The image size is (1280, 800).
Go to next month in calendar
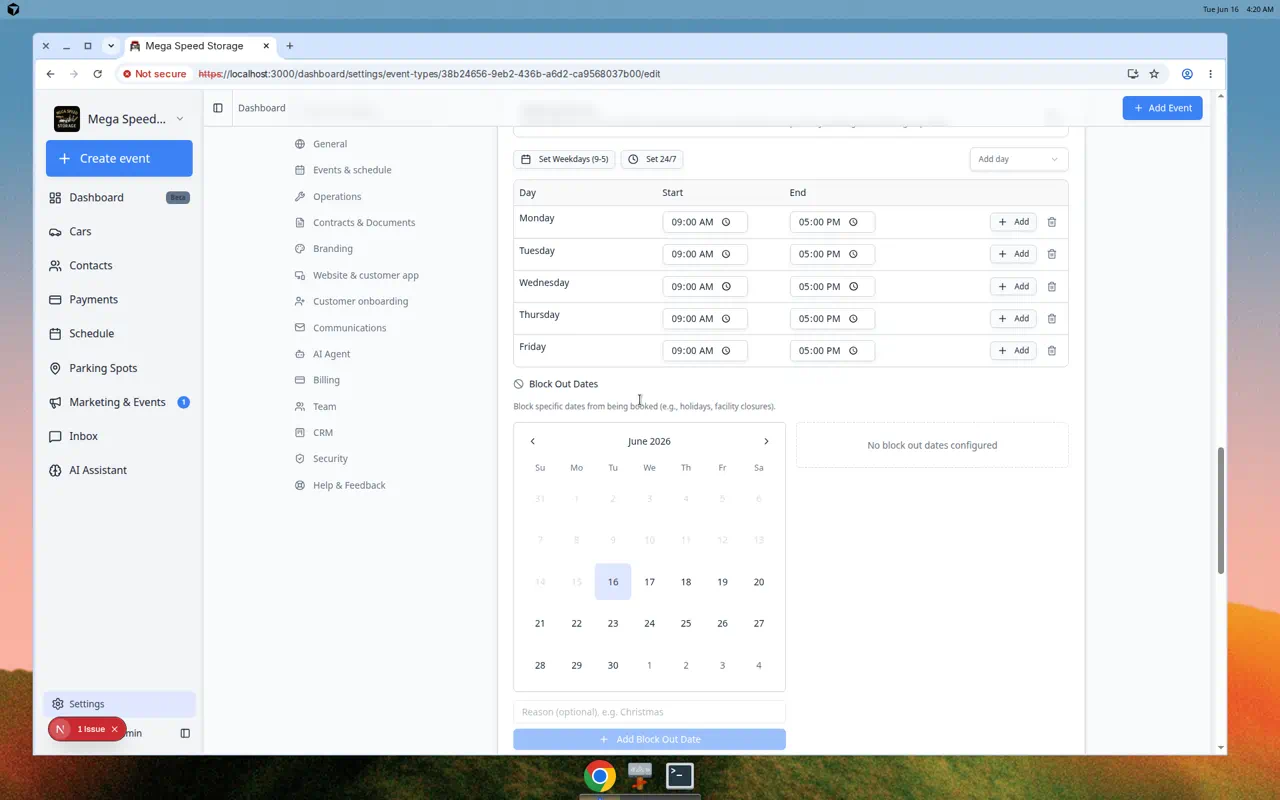(766, 441)
